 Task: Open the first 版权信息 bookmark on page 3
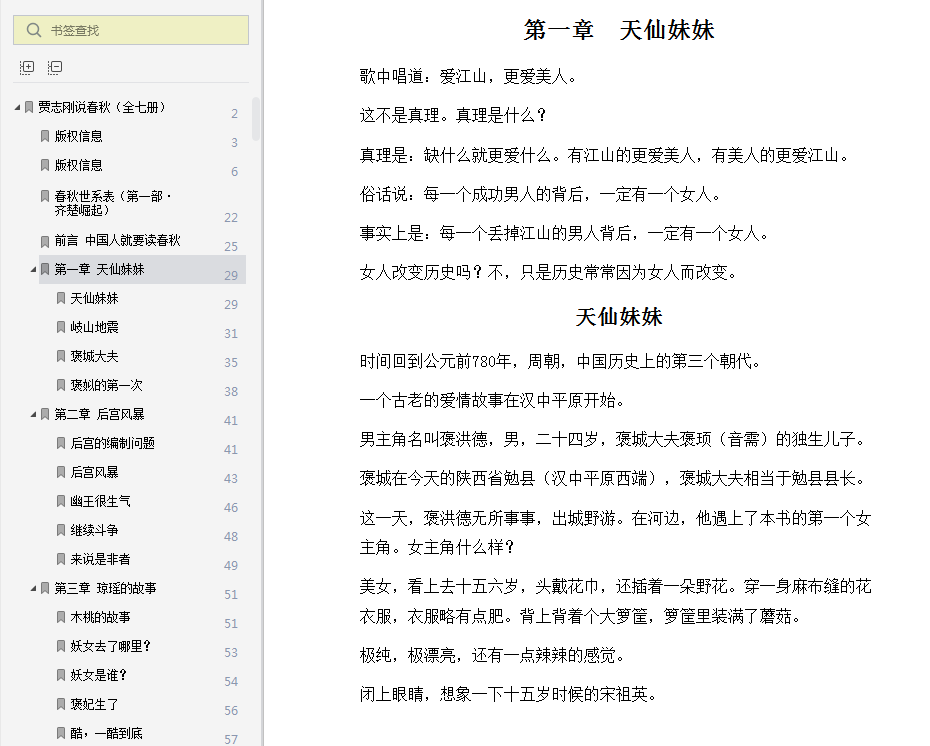pyautogui.click(x=78, y=136)
